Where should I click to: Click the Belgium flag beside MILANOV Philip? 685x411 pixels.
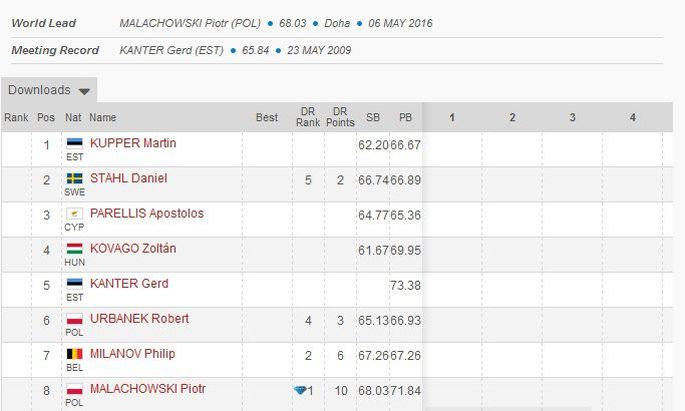click(74, 354)
